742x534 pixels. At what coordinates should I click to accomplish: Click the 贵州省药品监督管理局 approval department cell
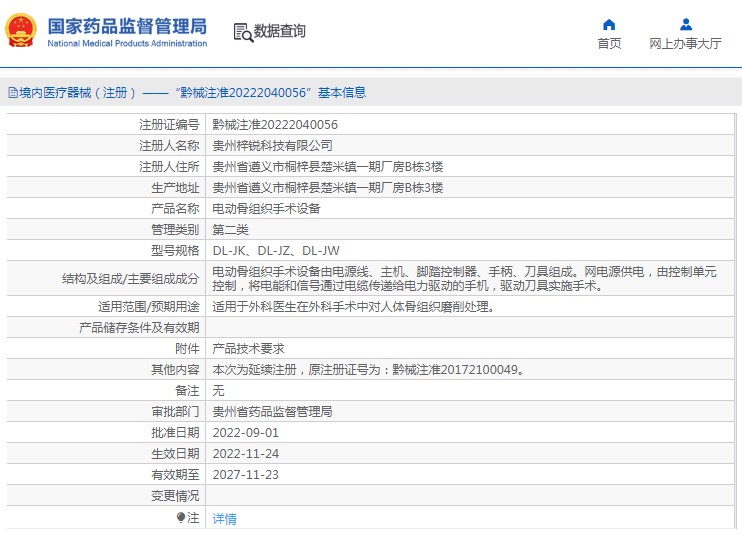point(469,411)
